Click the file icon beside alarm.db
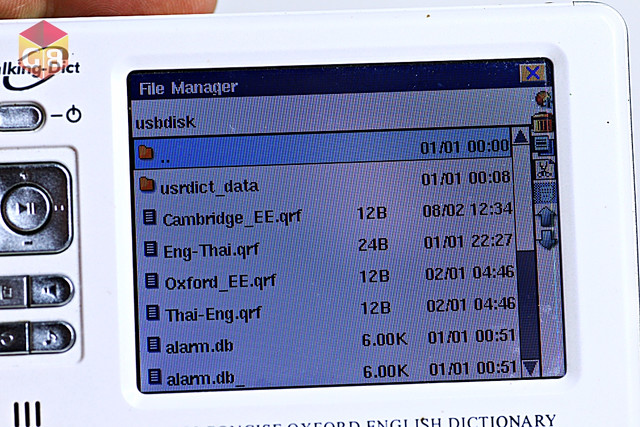 pos(154,345)
